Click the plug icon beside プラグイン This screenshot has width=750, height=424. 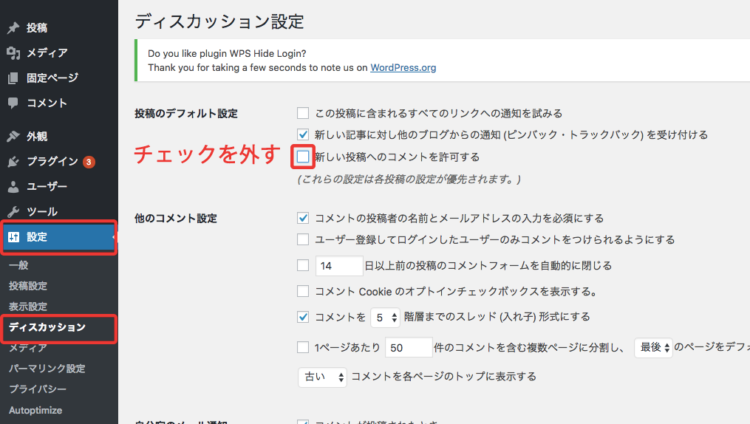[13, 161]
